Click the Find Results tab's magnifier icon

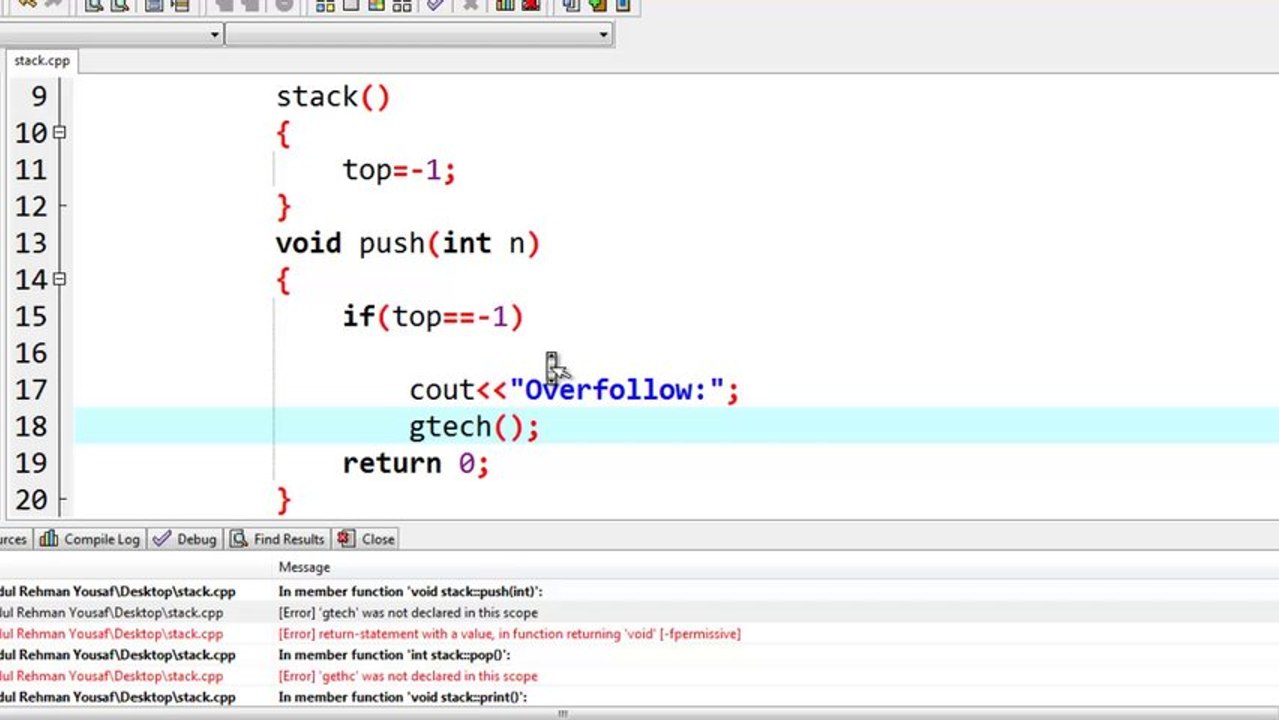point(239,539)
